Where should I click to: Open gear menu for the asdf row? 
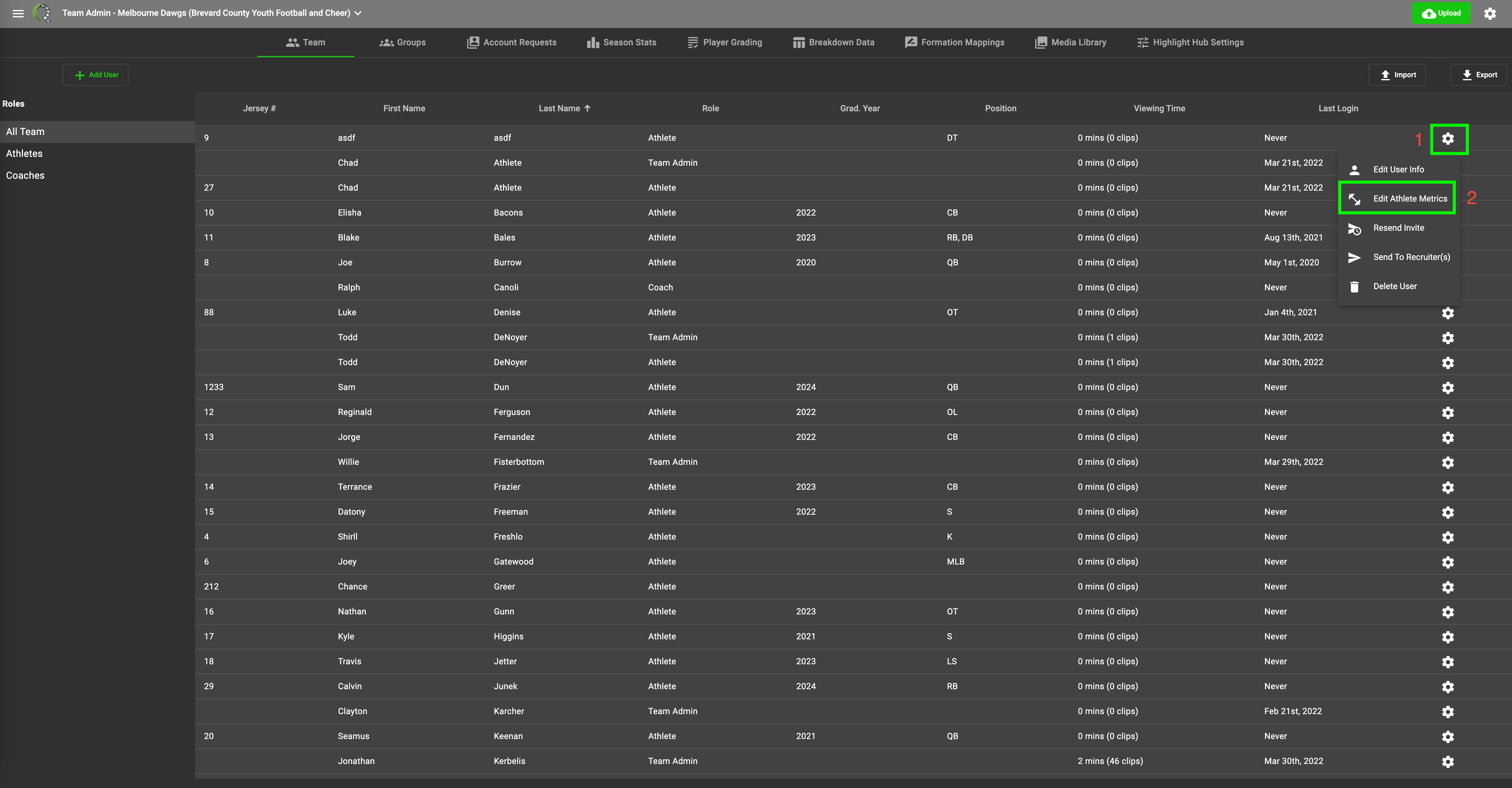(x=1448, y=139)
